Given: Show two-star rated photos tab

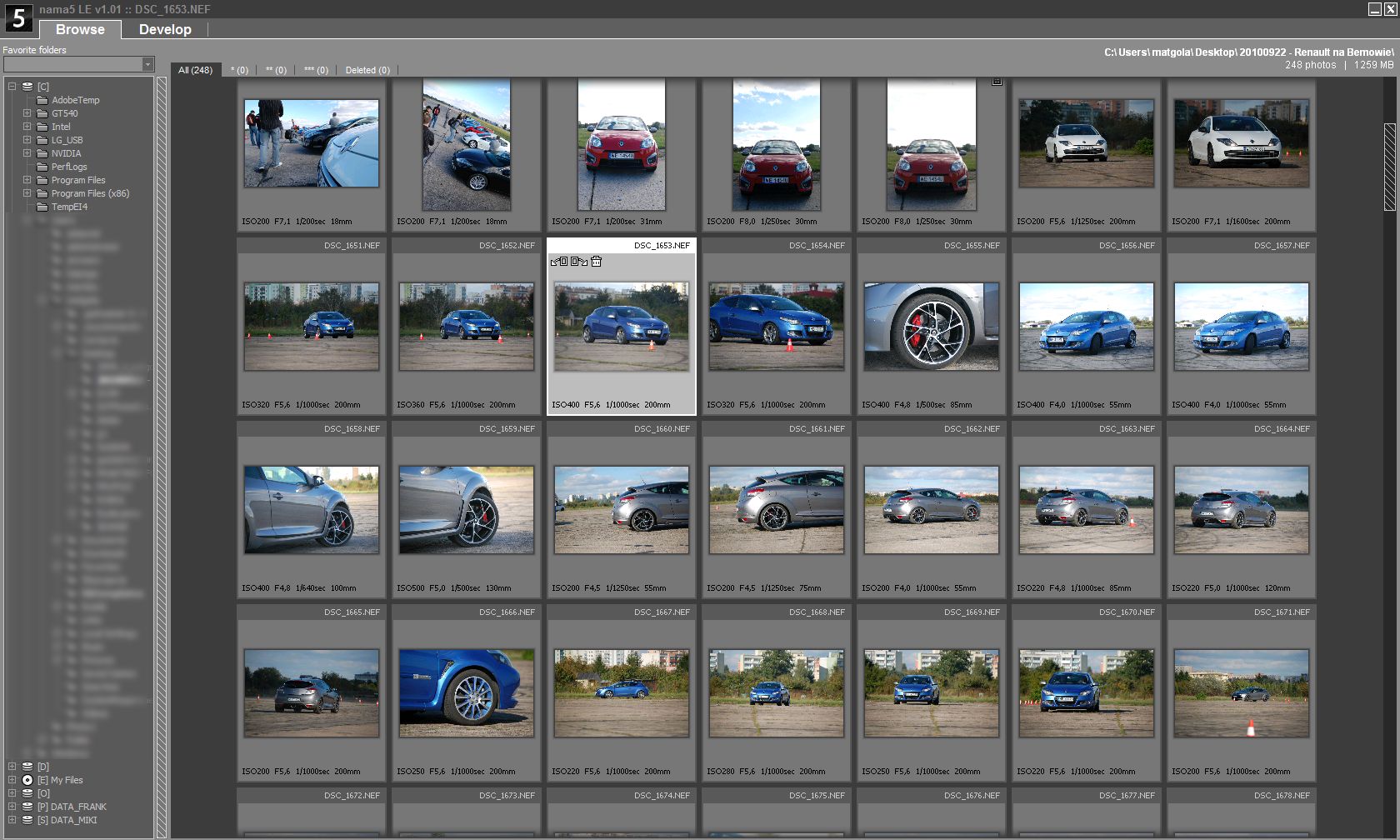Looking at the screenshot, I should [276, 70].
